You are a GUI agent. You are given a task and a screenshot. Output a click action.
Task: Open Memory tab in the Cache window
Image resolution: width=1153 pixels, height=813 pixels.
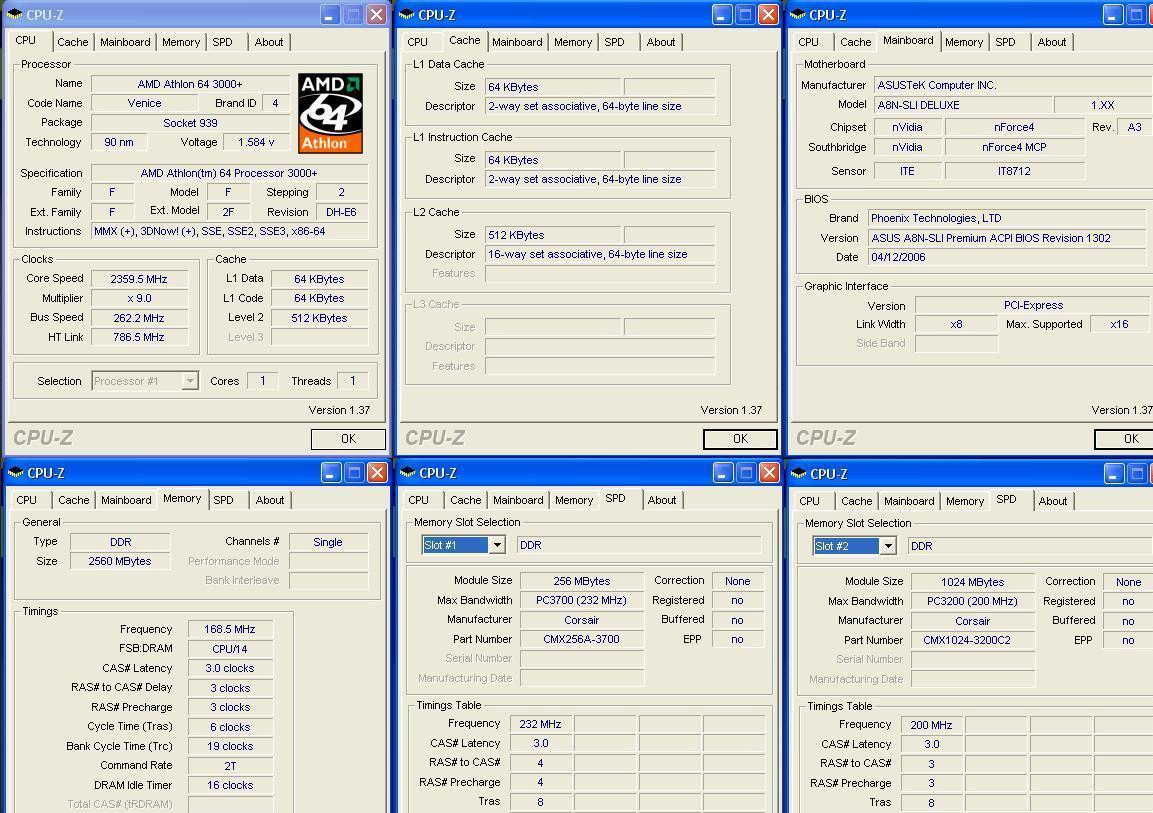tap(573, 42)
